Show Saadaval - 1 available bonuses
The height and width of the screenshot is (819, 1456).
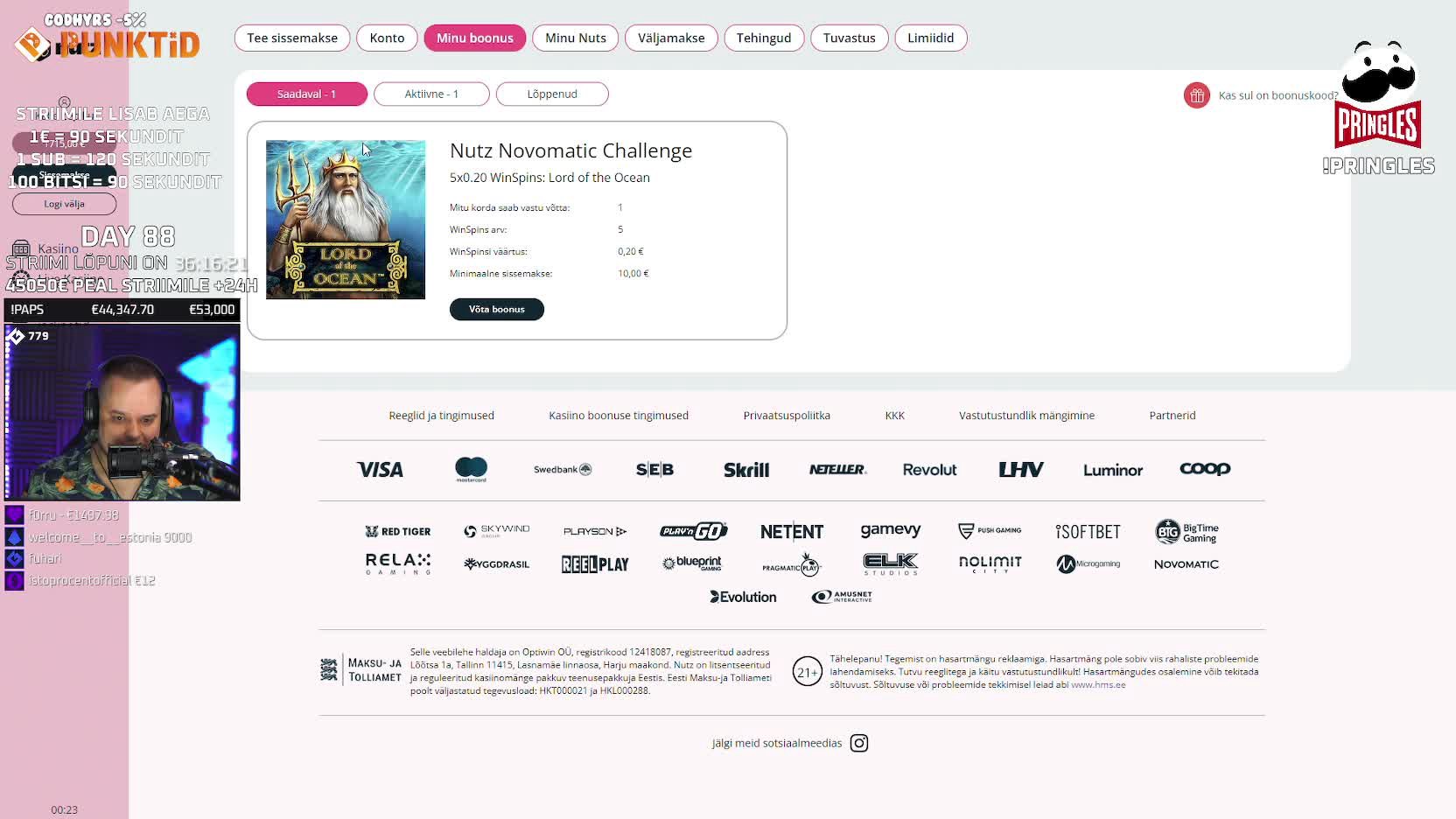point(307,94)
